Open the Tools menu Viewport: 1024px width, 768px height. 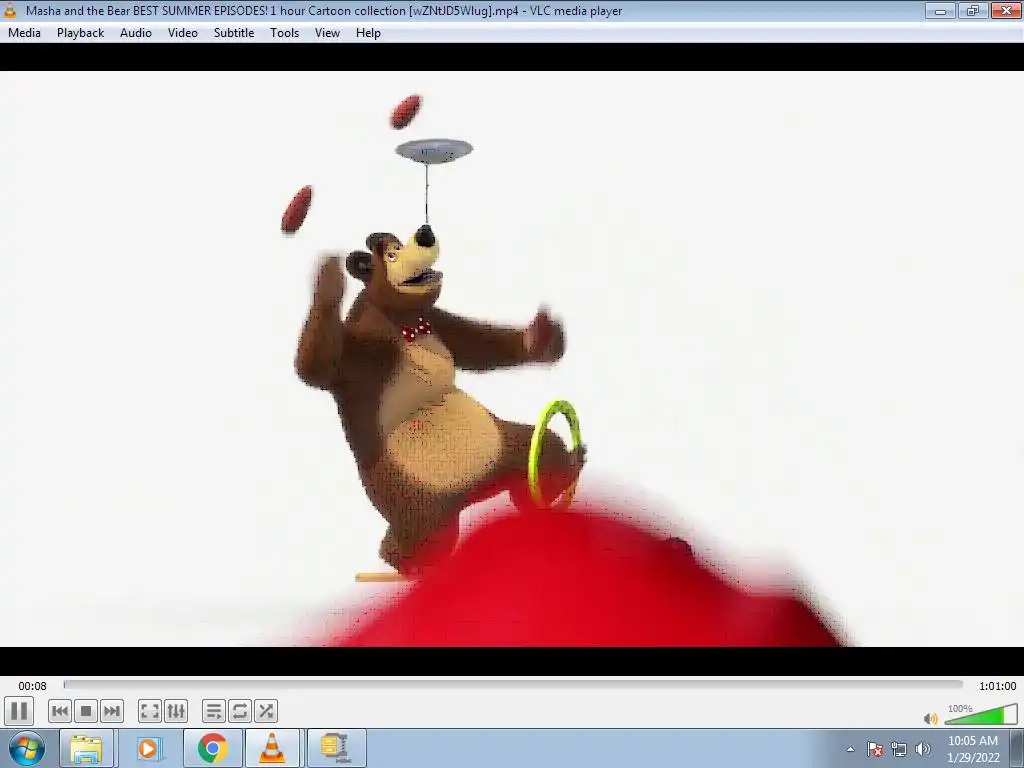(285, 33)
